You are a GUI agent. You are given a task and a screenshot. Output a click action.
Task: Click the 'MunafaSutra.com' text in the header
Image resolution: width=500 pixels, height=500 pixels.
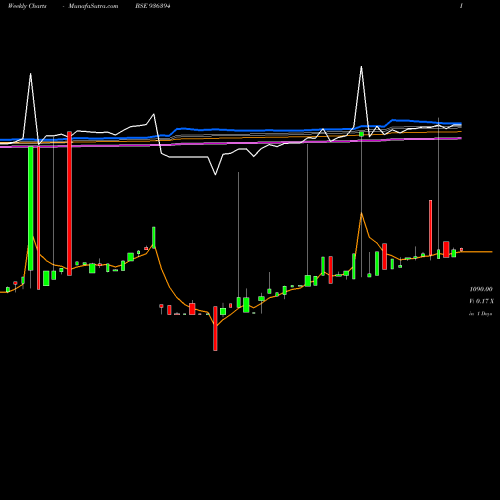[93, 6]
